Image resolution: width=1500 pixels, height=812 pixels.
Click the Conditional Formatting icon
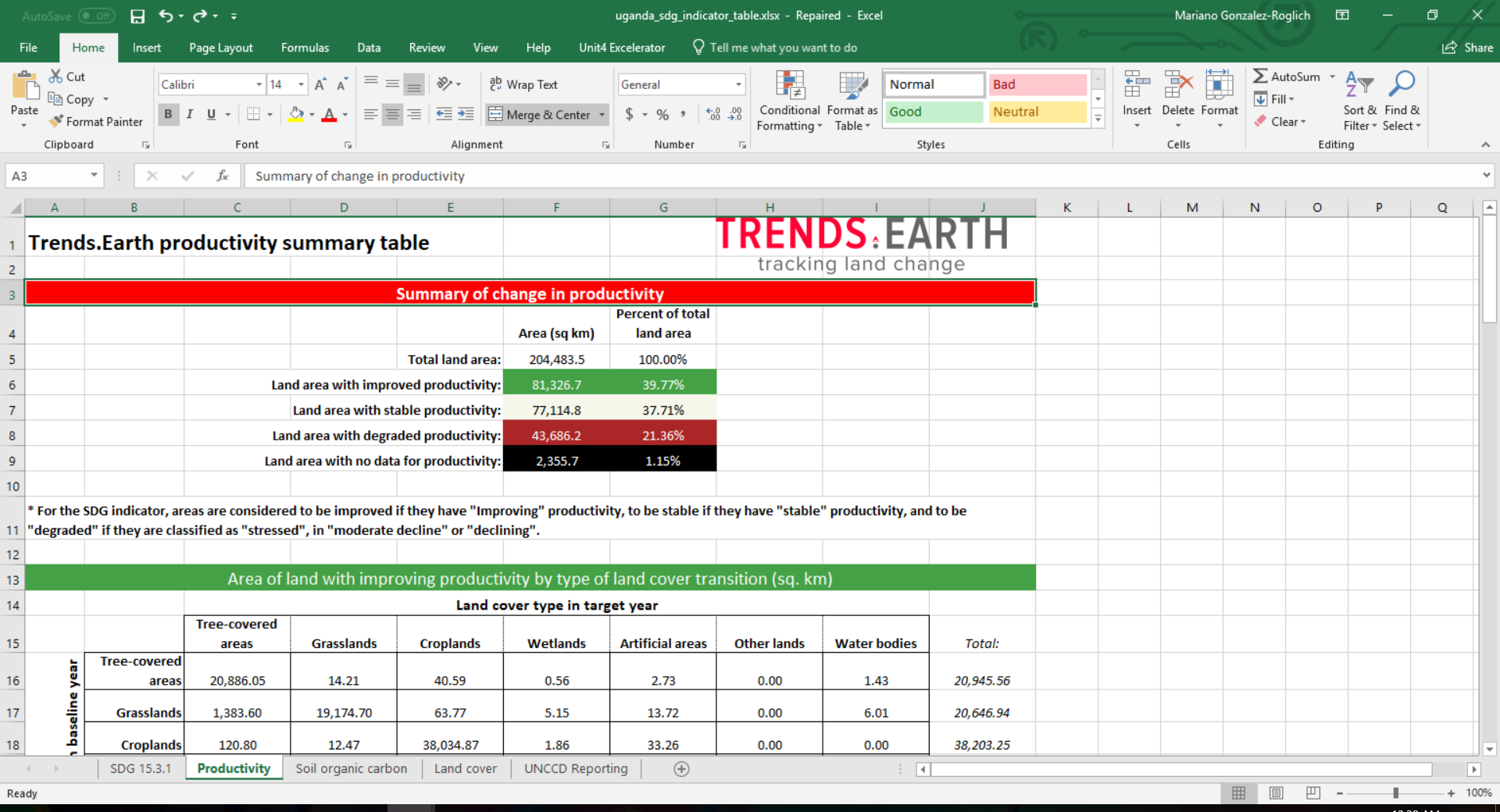790,85
